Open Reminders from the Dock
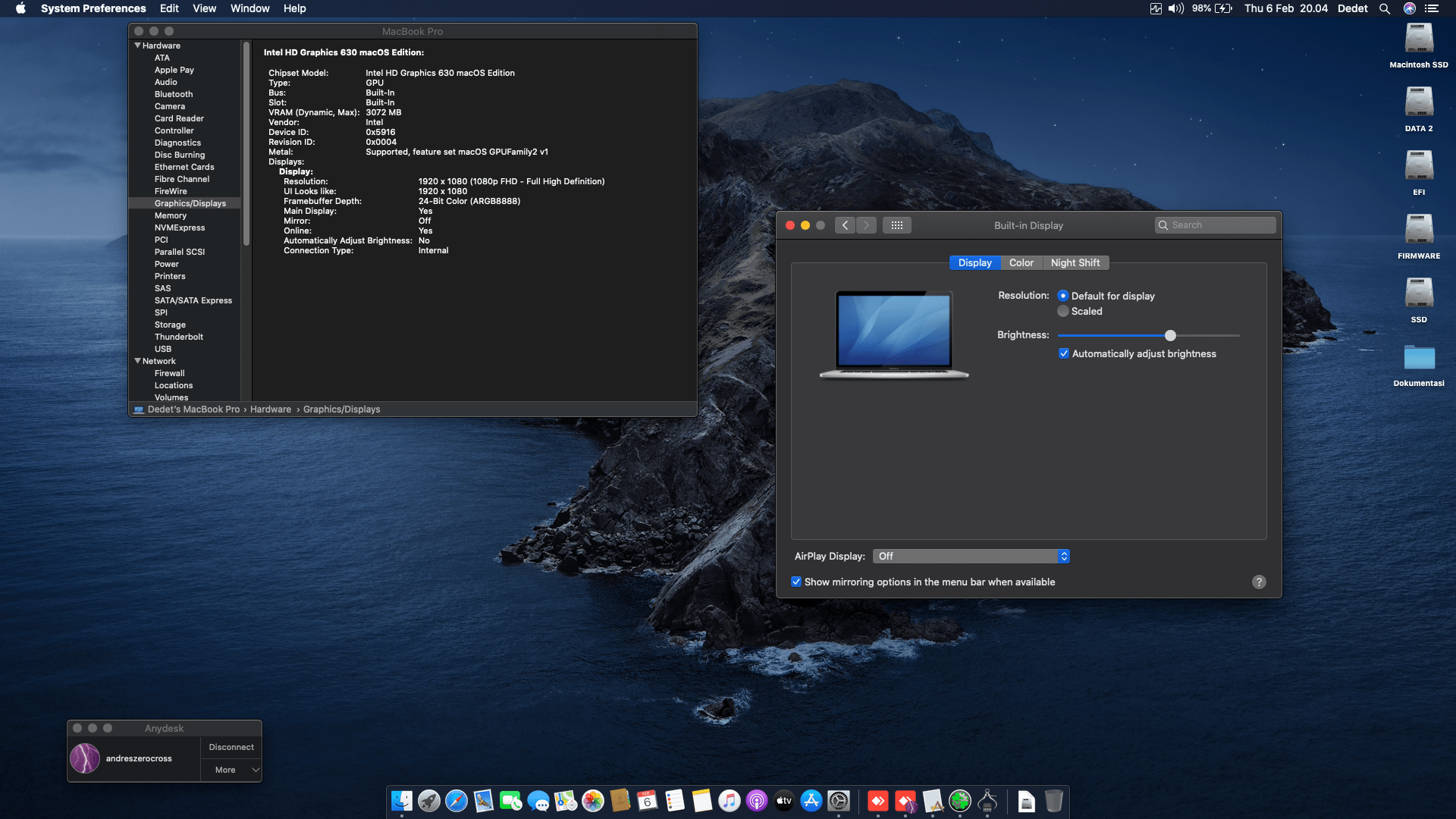Image resolution: width=1456 pixels, height=819 pixels. [x=675, y=801]
